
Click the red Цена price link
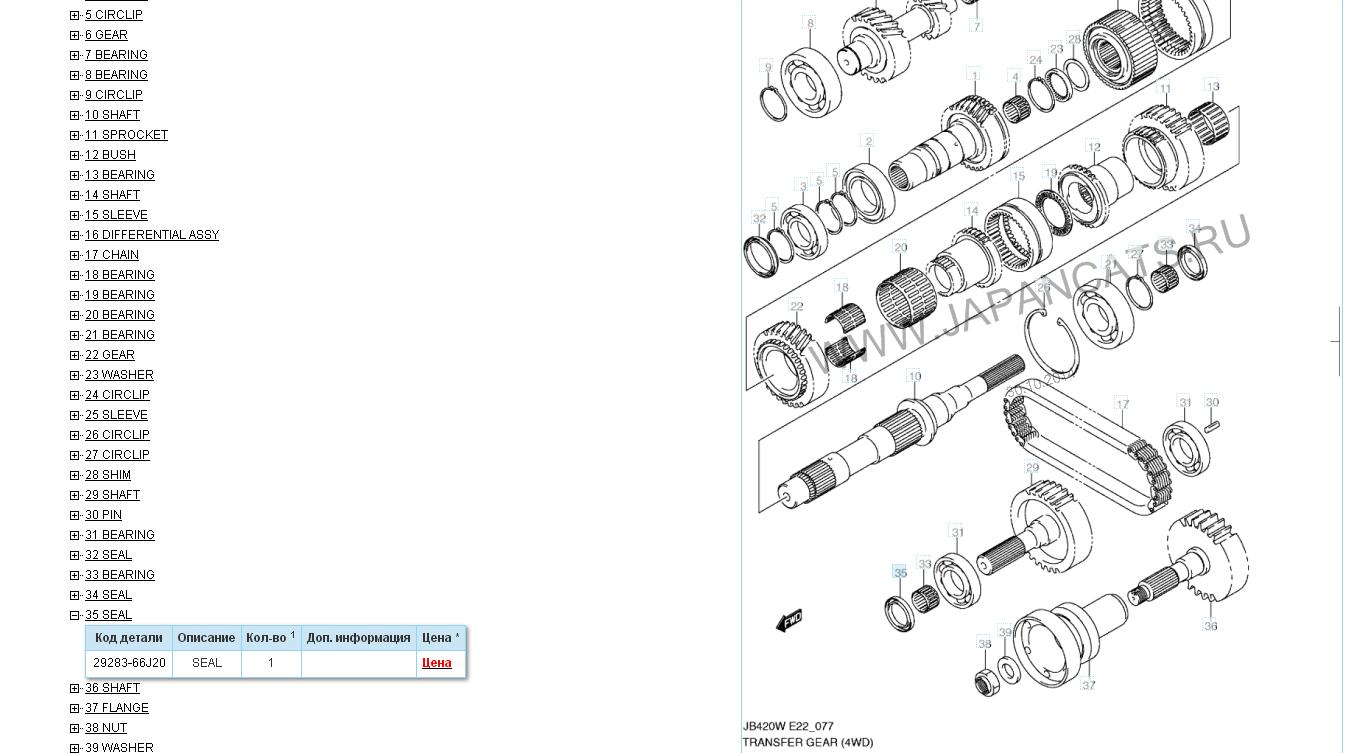click(437, 663)
